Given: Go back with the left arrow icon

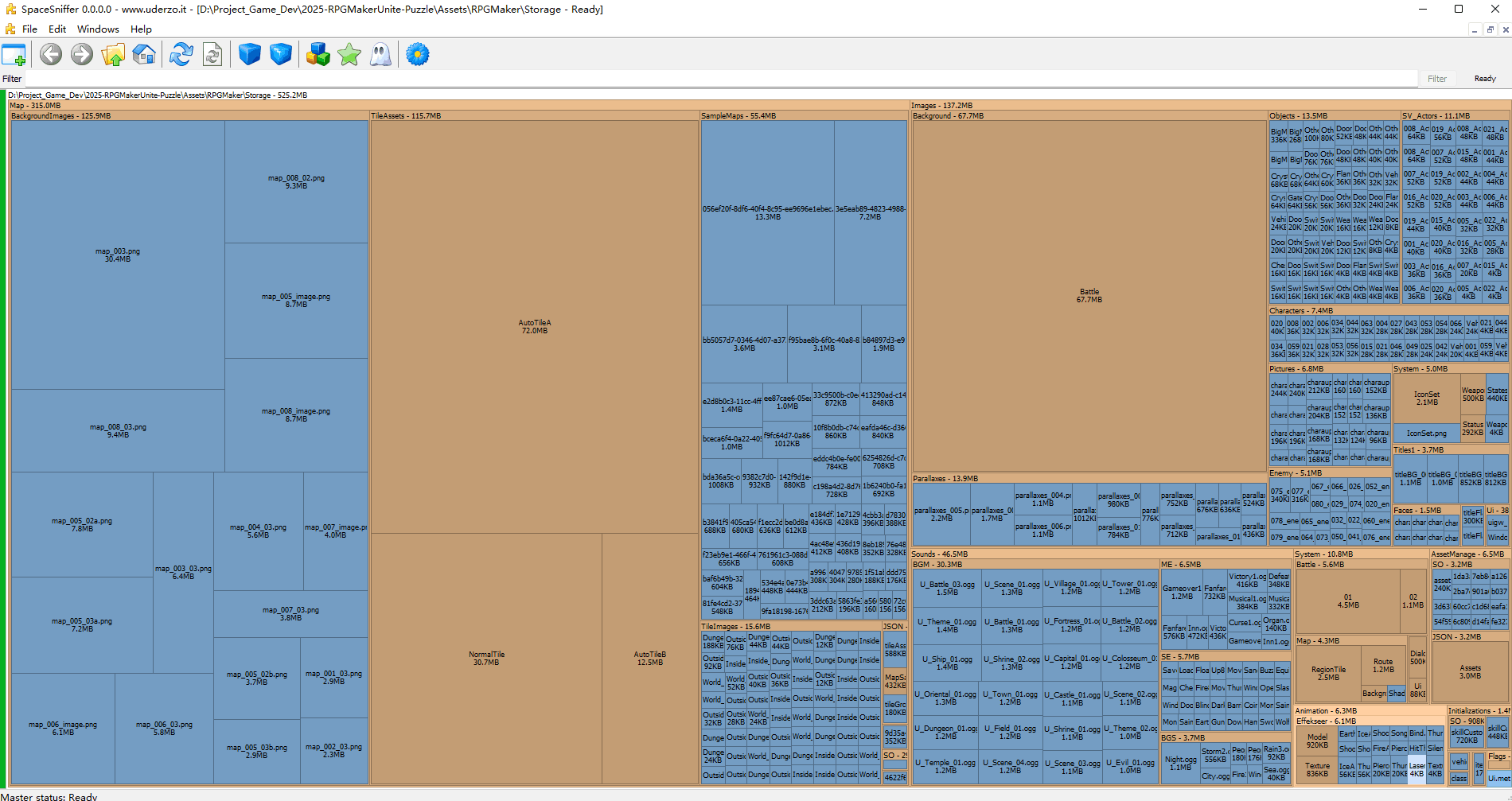Looking at the screenshot, I should (x=51, y=54).
